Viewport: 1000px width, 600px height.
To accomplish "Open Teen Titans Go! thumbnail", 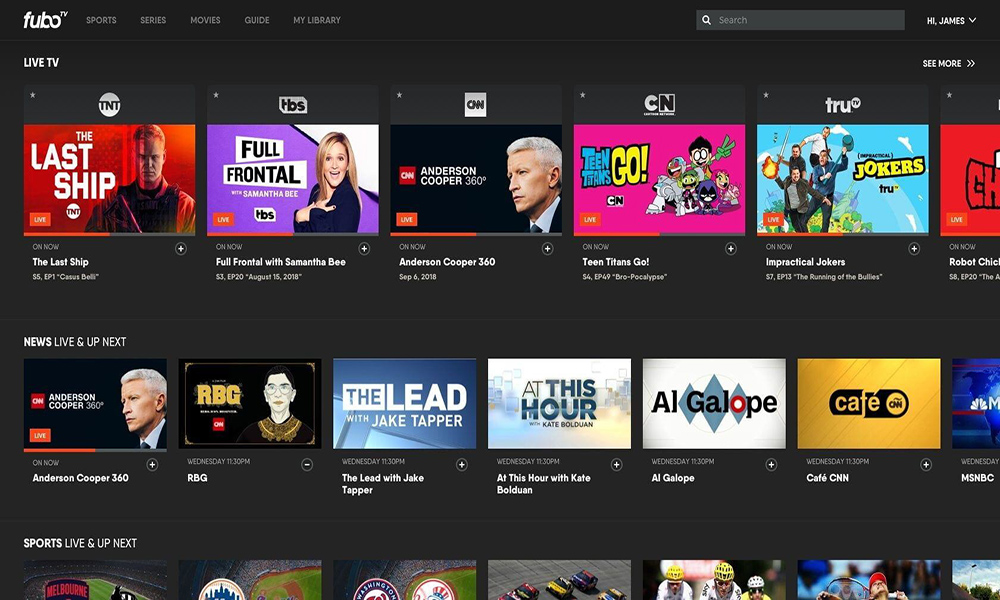I will pos(659,179).
